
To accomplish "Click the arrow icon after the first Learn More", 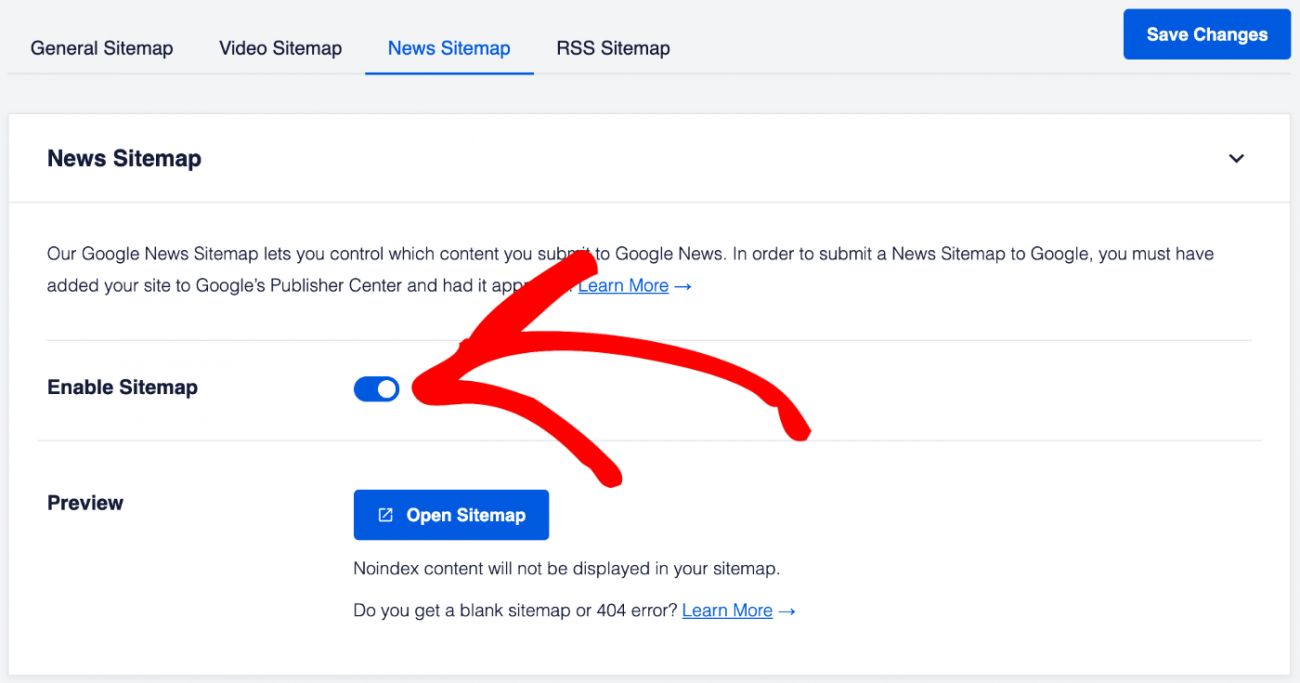I will 685,286.
